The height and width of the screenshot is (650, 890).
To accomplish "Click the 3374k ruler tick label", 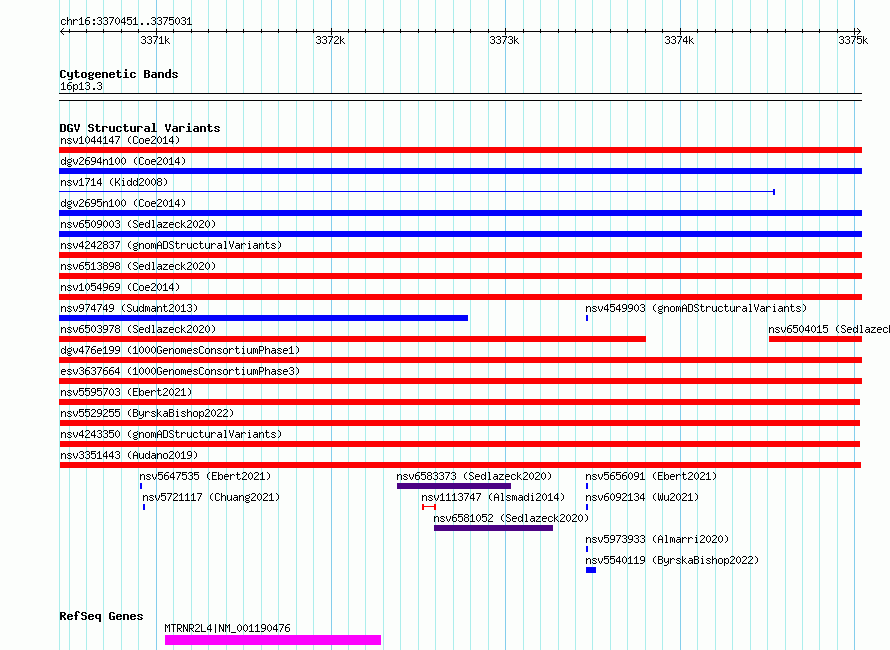I will coord(679,40).
